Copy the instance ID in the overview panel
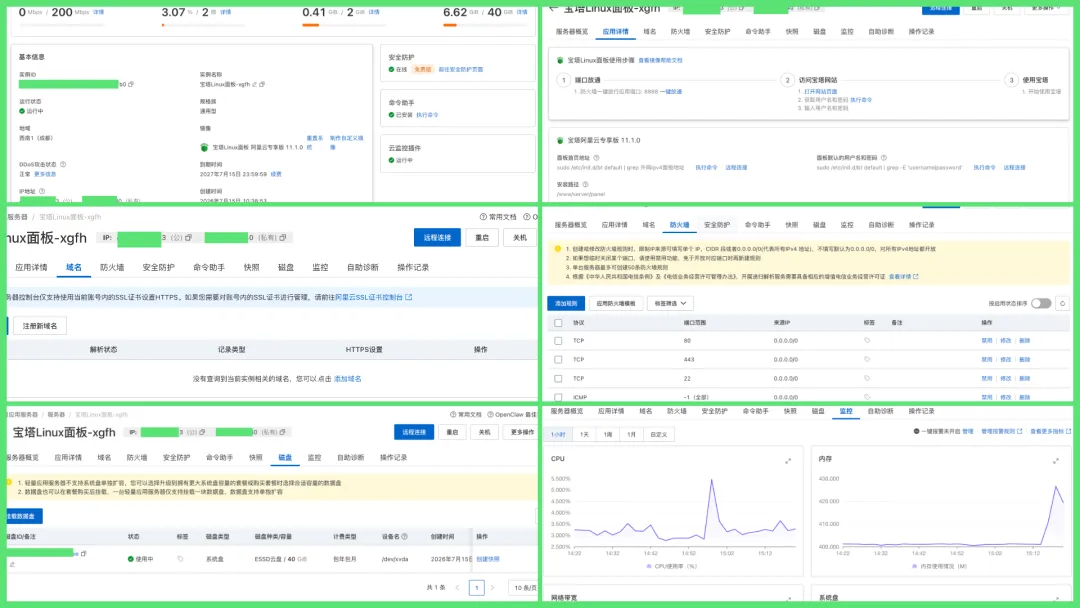 (x=131, y=84)
